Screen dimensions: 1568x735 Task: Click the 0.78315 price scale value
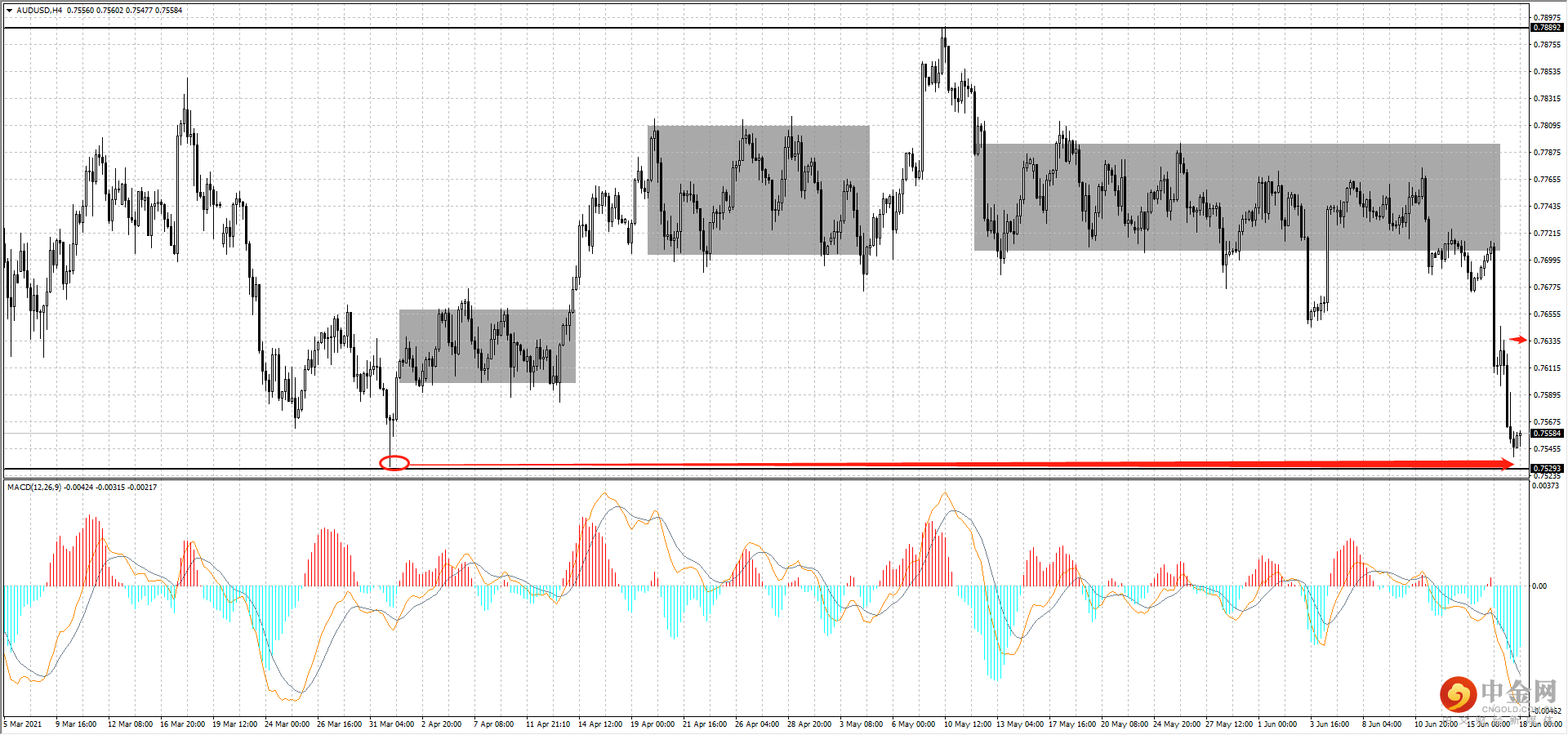(x=1547, y=99)
